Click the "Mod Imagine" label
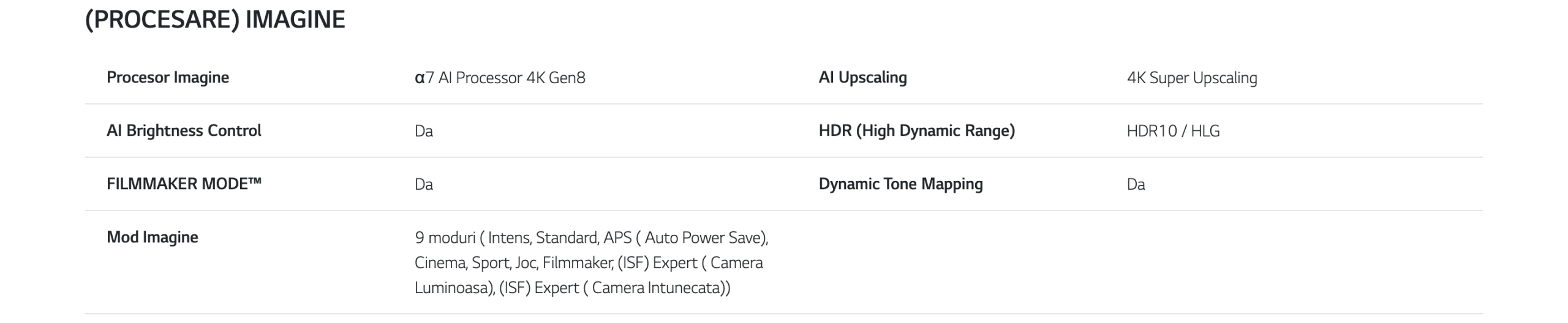This screenshot has width=1568, height=323. (x=153, y=237)
